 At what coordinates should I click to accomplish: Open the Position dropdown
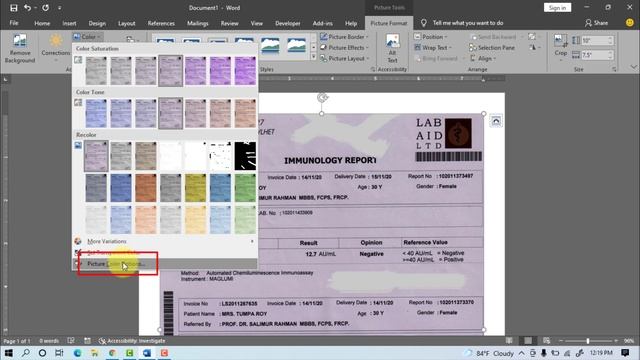[x=431, y=37]
